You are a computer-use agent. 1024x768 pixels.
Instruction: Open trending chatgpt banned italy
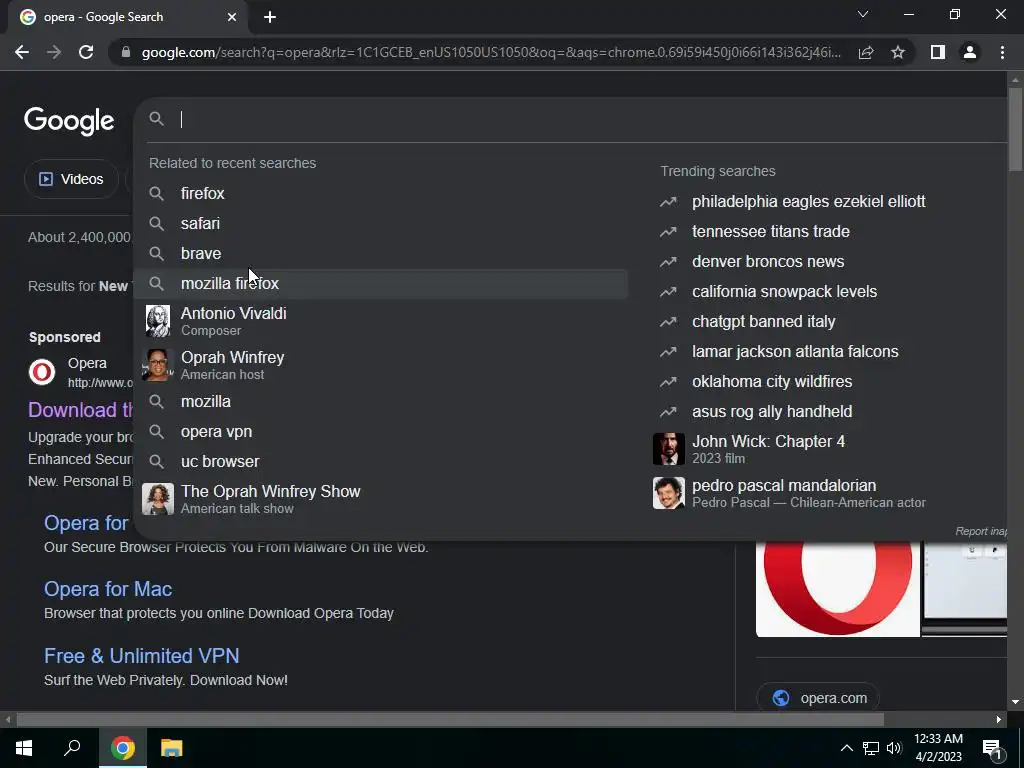click(x=763, y=321)
